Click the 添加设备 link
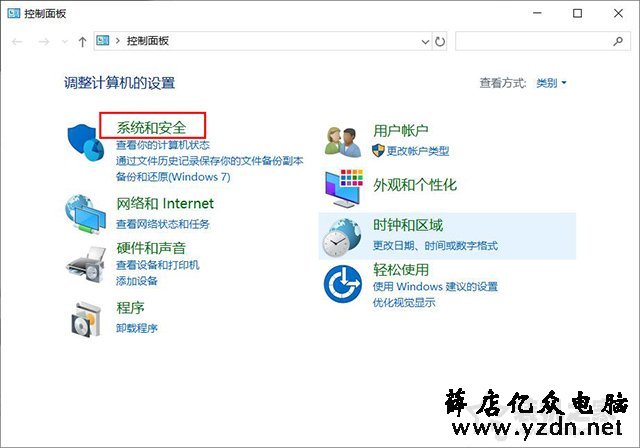 coord(137,281)
